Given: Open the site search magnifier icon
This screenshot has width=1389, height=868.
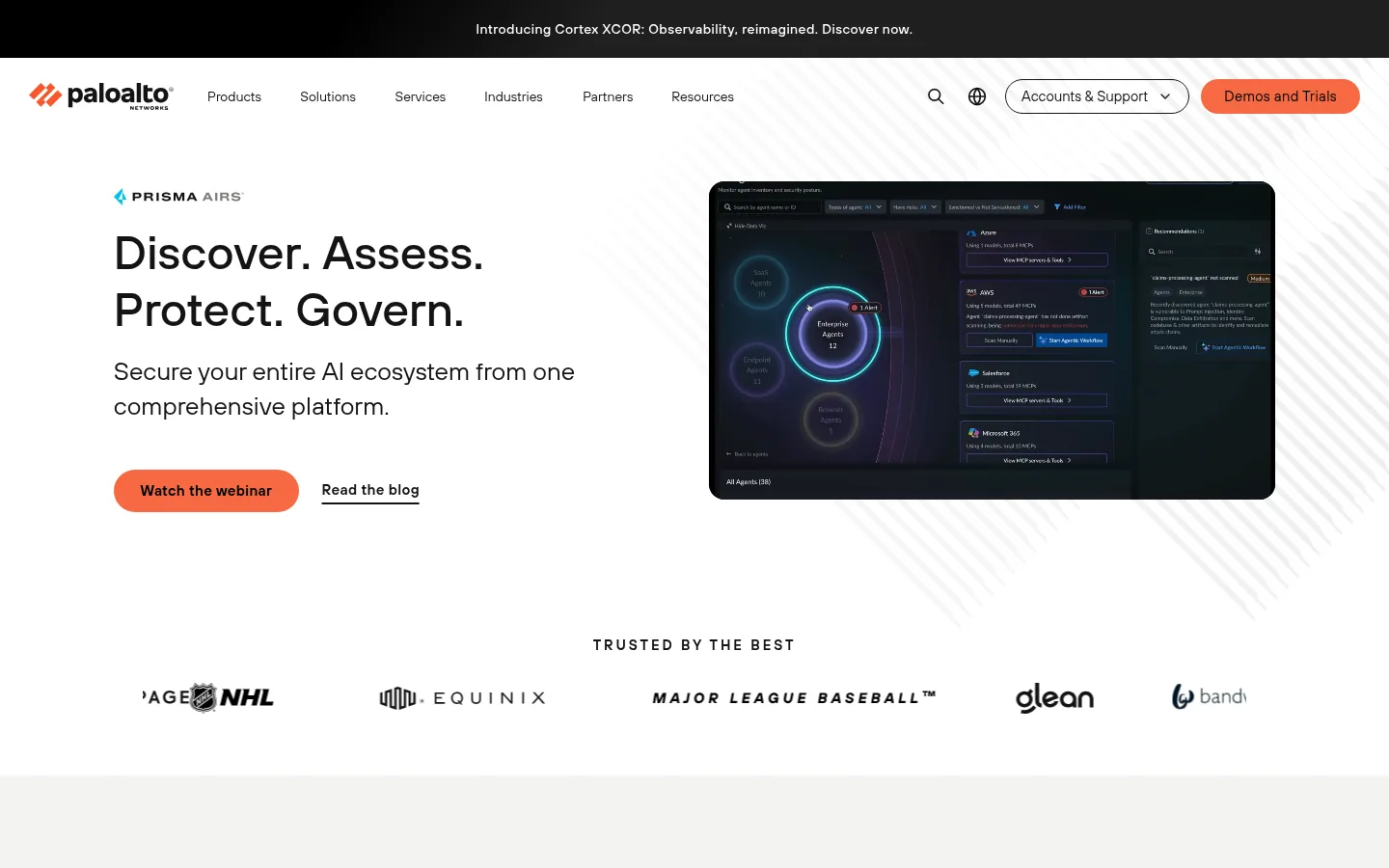Looking at the screenshot, I should click(936, 96).
